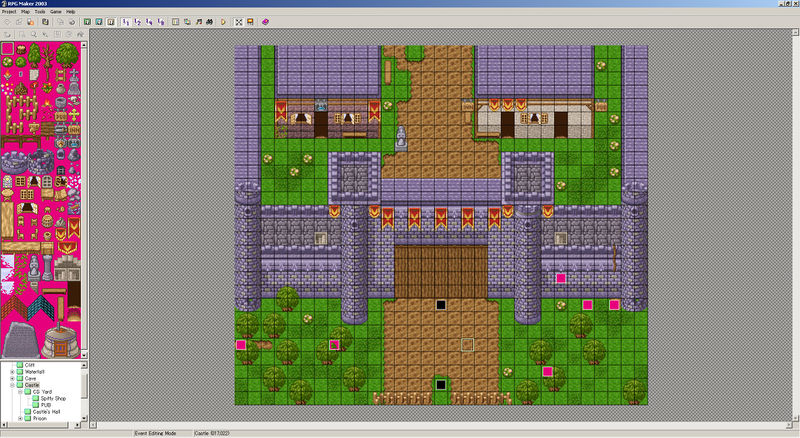This screenshot has height=438, width=800.
Task: Start Test Play of the game
Action: point(223,21)
